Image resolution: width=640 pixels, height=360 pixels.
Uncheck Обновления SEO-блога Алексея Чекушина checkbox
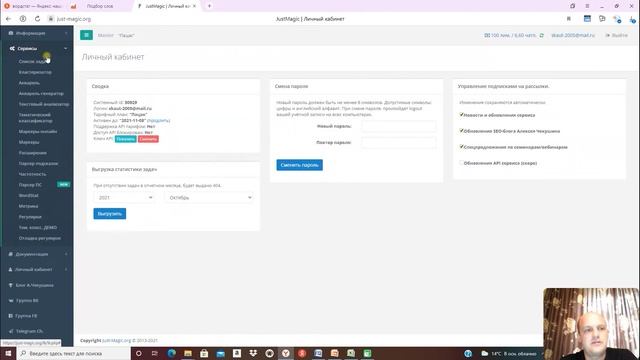pos(462,131)
